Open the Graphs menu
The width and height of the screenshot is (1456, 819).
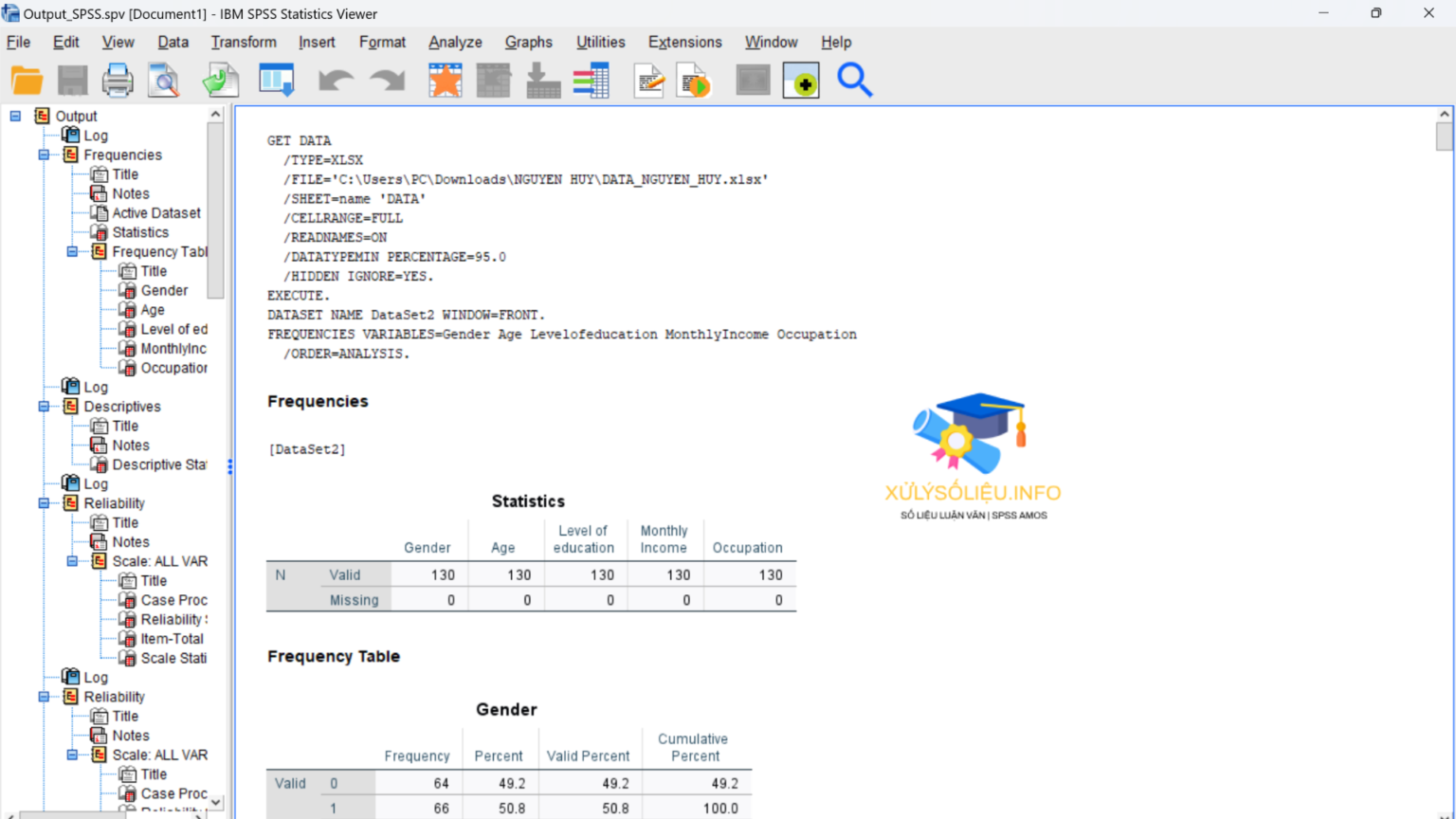pyautogui.click(x=528, y=42)
